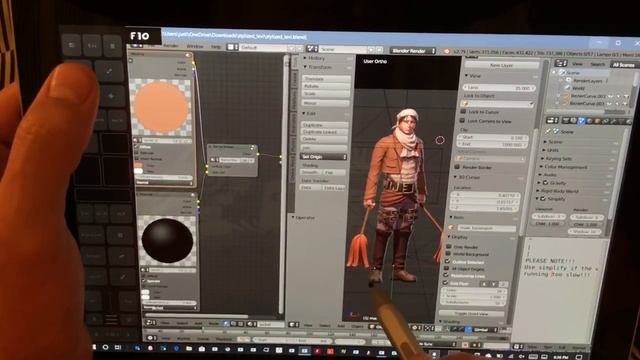This screenshot has width=640, height=360.
Task: Switch to the World properties tab icon
Action: coord(589,121)
